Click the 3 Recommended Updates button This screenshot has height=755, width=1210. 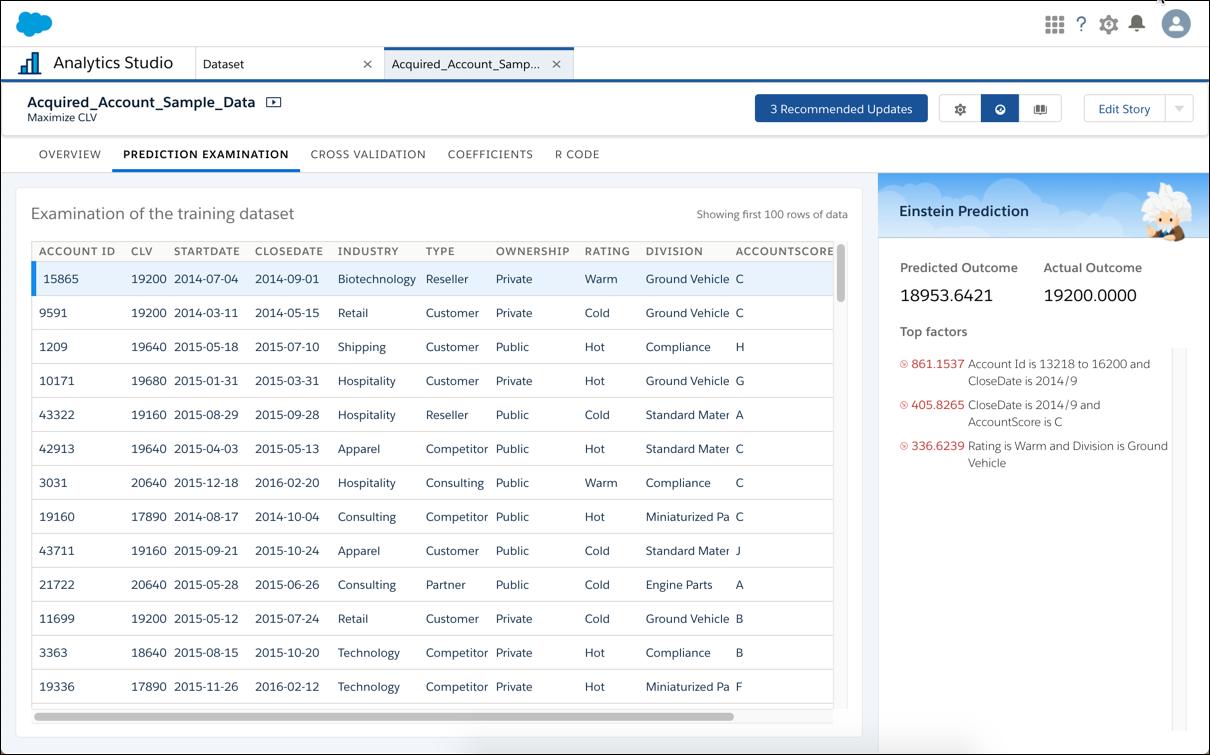point(841,109)
